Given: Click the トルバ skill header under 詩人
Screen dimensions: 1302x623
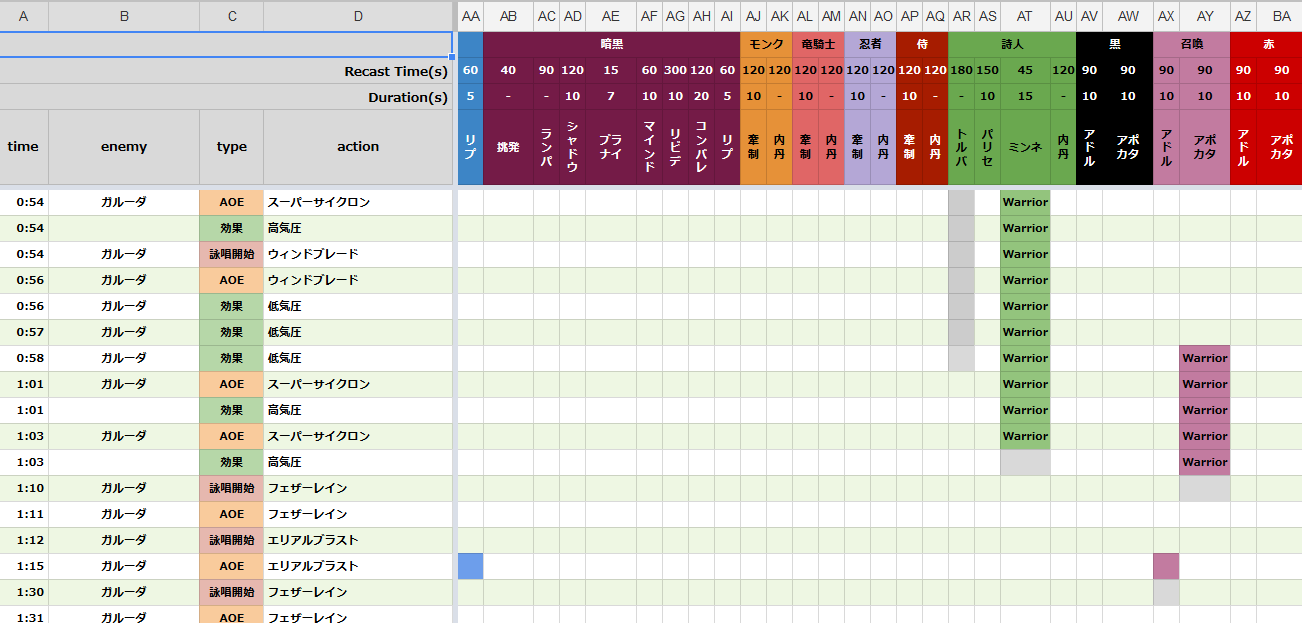Looking at the screenshot, I should (961, 147).
